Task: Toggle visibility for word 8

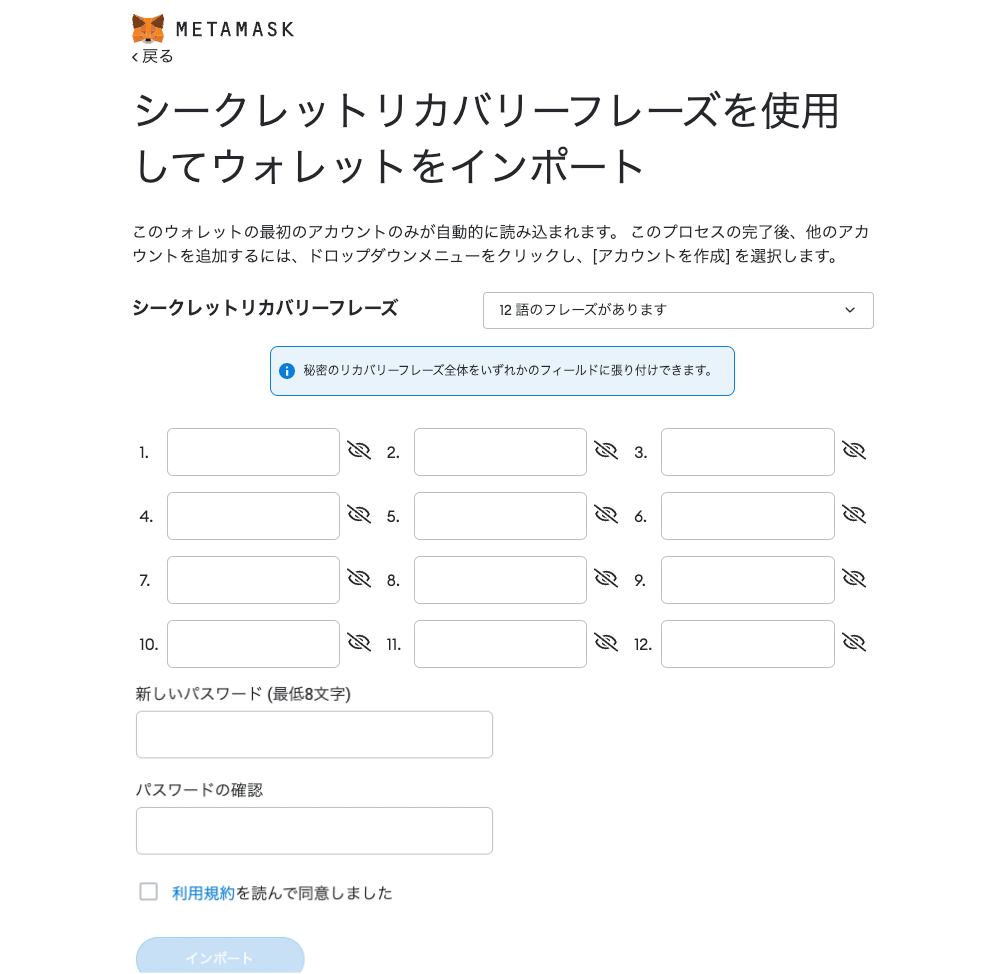Action: (x=606, y=578)
